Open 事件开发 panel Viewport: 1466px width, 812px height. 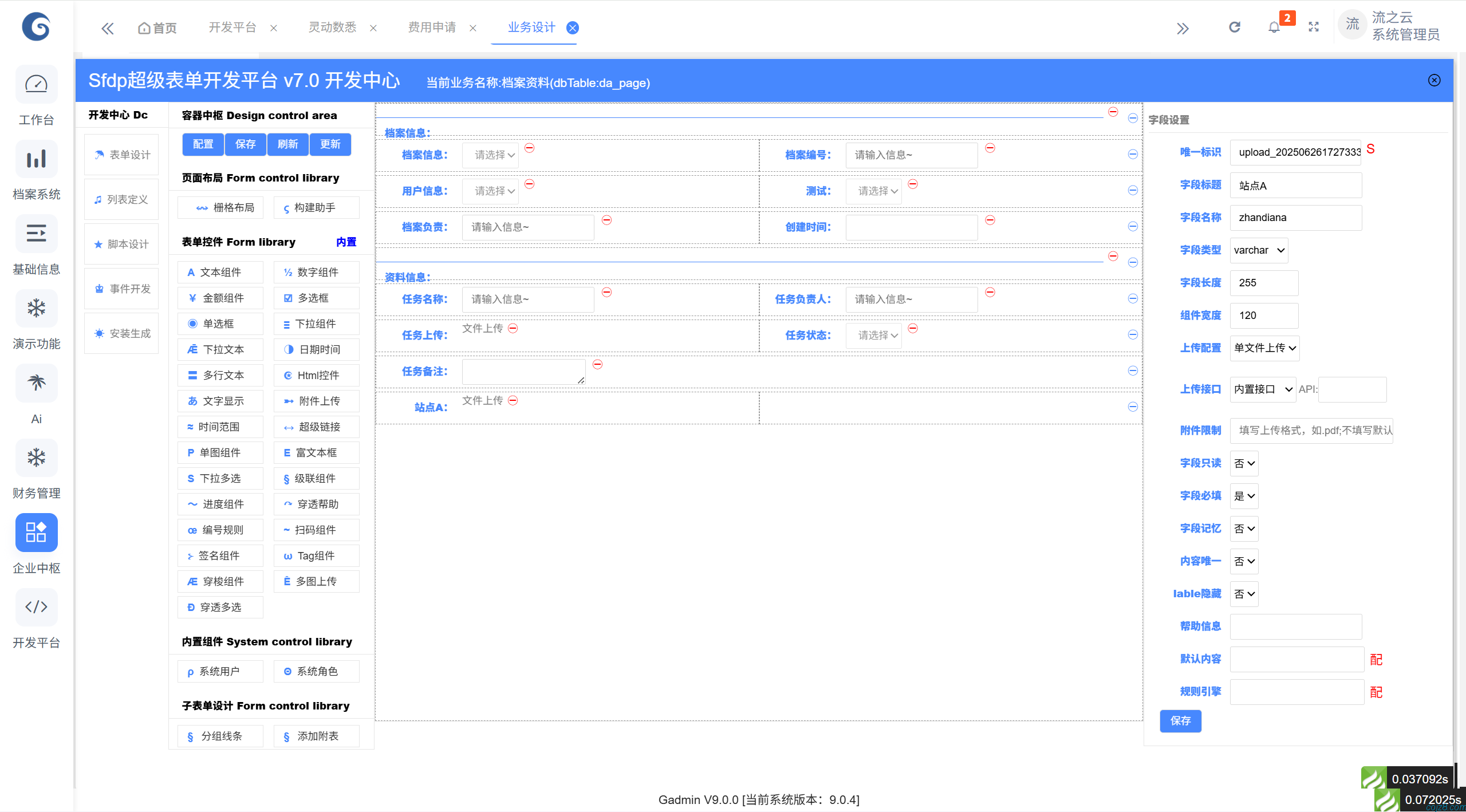[121, 288]
